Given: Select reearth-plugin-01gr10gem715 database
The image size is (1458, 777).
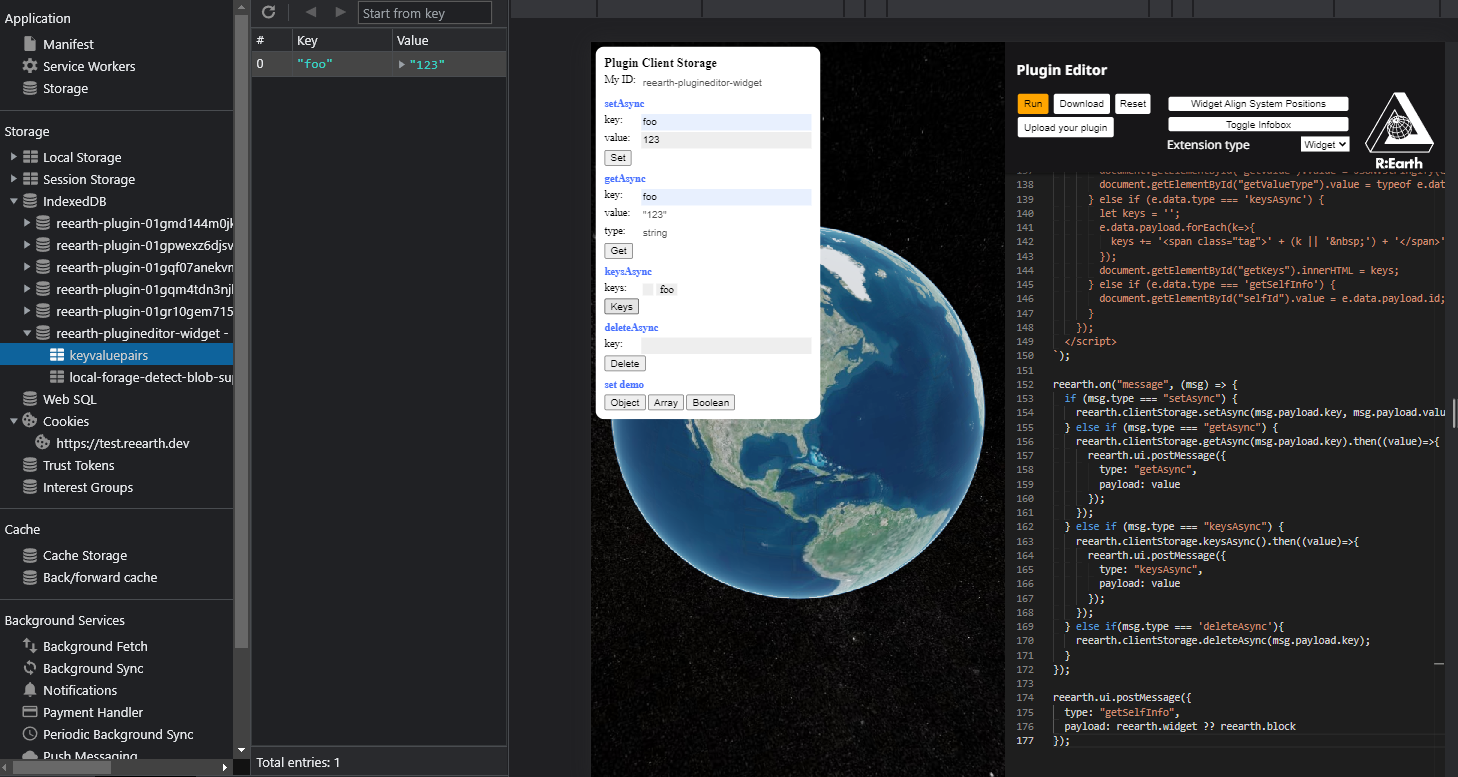Looking at the screenshot, I should 144,311.
